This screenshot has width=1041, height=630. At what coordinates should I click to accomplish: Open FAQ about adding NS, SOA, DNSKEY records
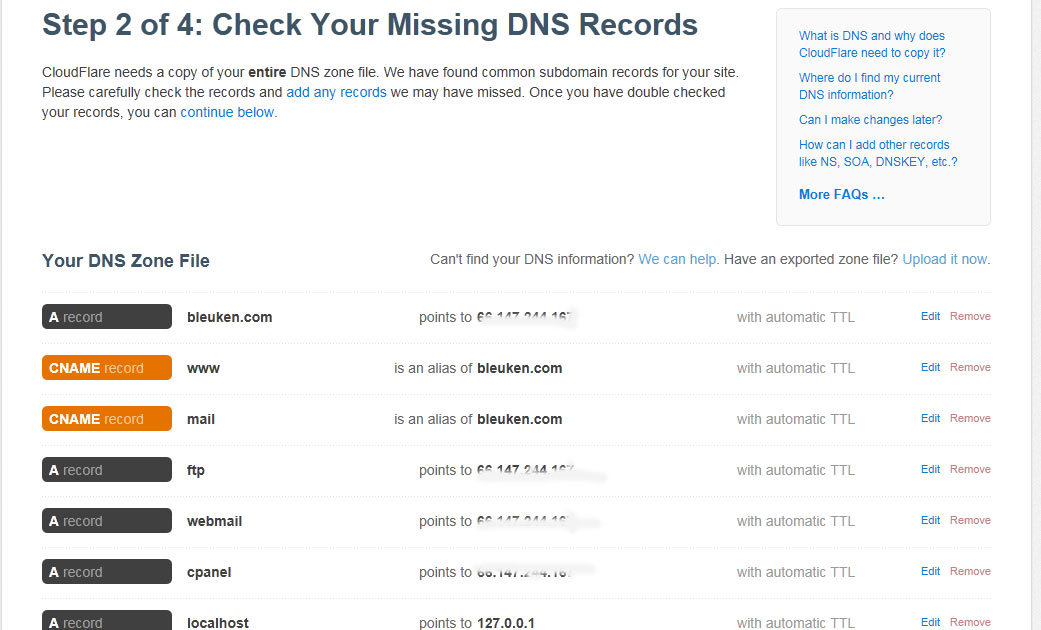coord(878,153)
